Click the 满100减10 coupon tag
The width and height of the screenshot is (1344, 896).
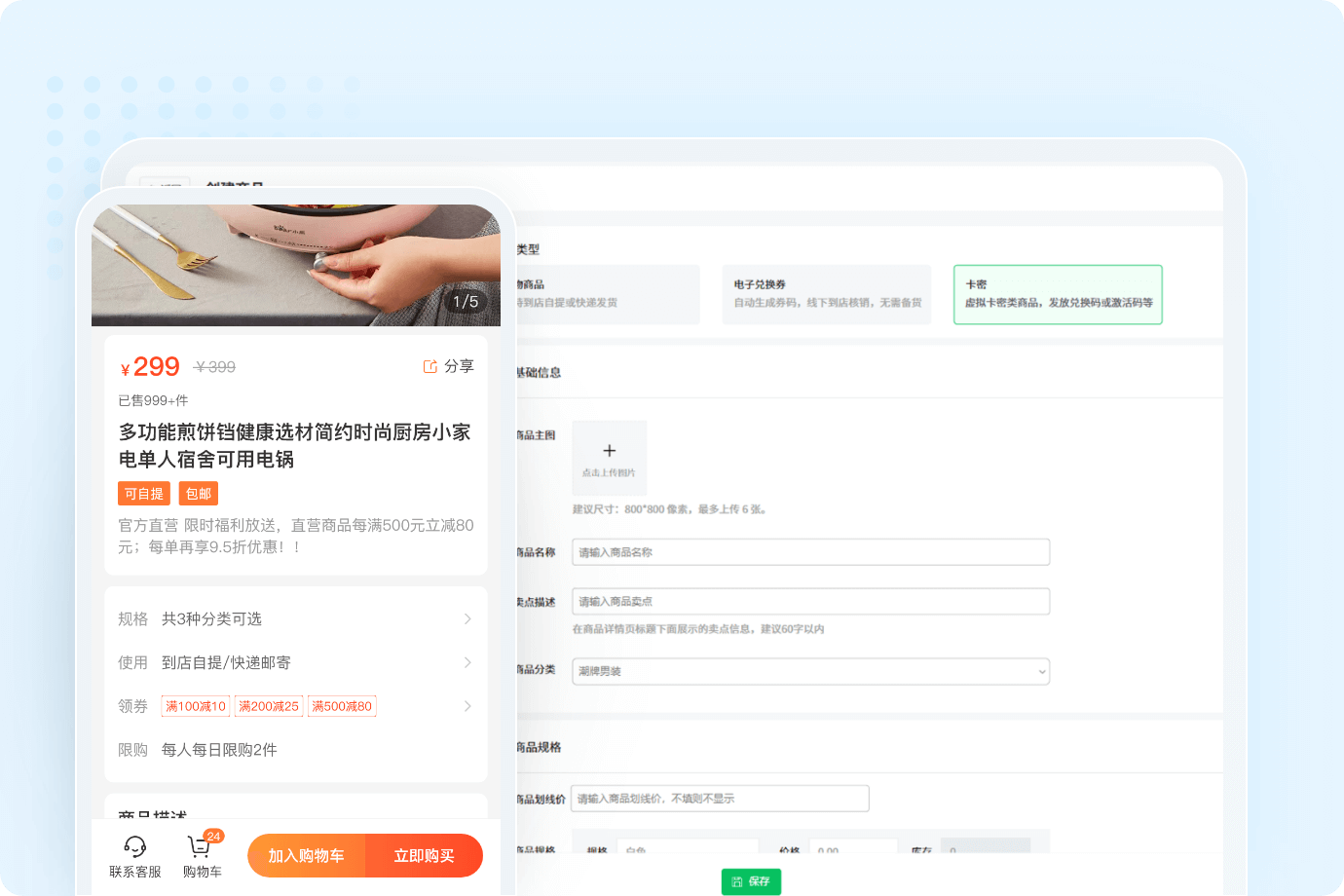195,706
